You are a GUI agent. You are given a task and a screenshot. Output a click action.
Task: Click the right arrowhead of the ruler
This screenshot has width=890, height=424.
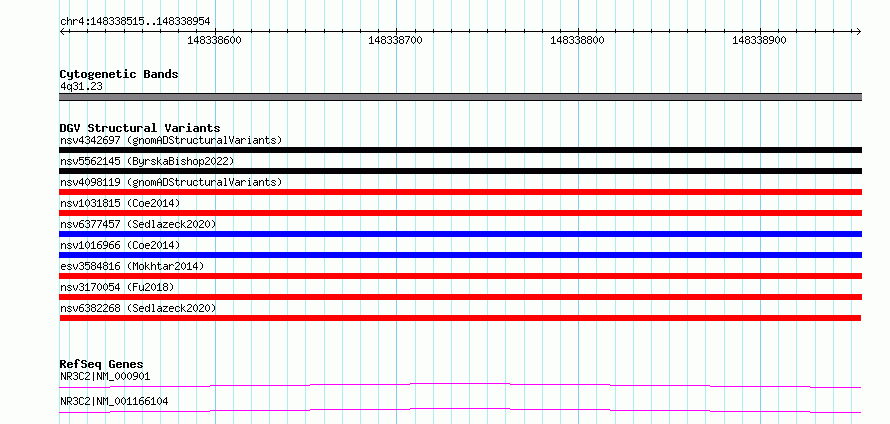[859, 31]
